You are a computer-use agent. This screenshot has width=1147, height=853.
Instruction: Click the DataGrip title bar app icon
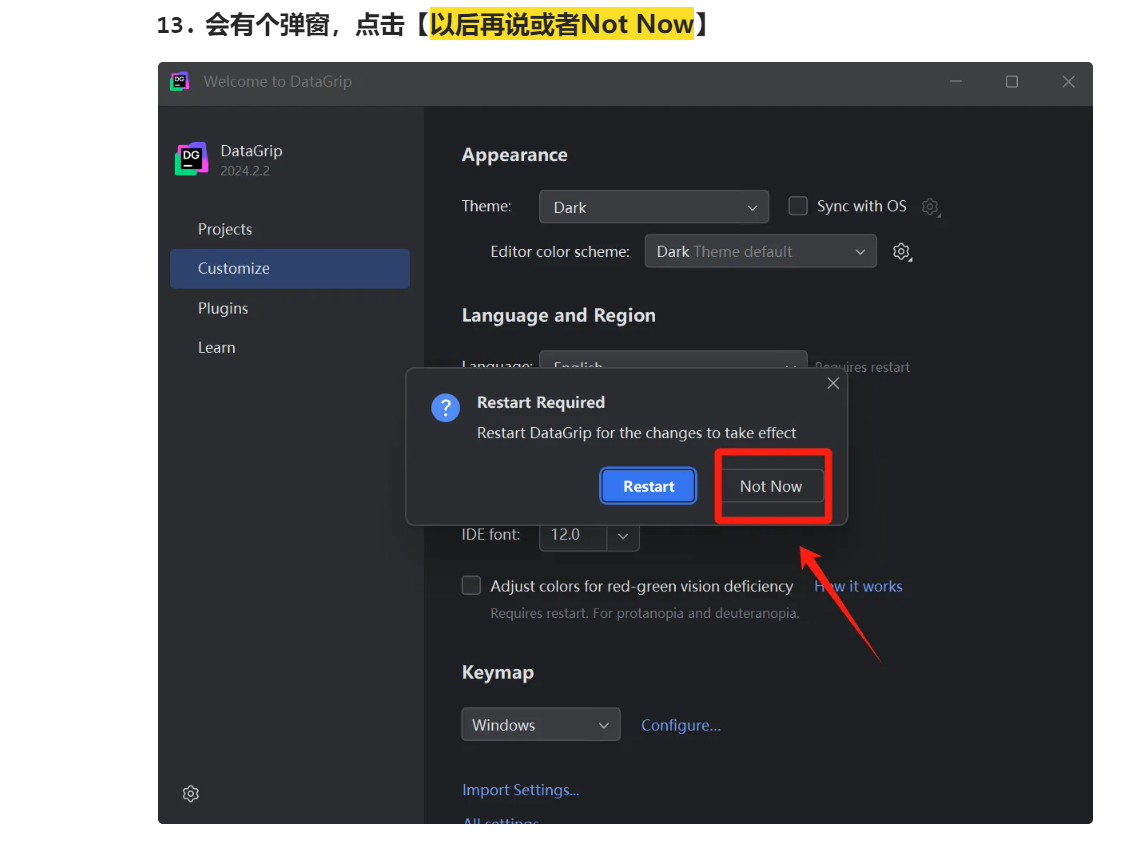[x=180, y=81]
